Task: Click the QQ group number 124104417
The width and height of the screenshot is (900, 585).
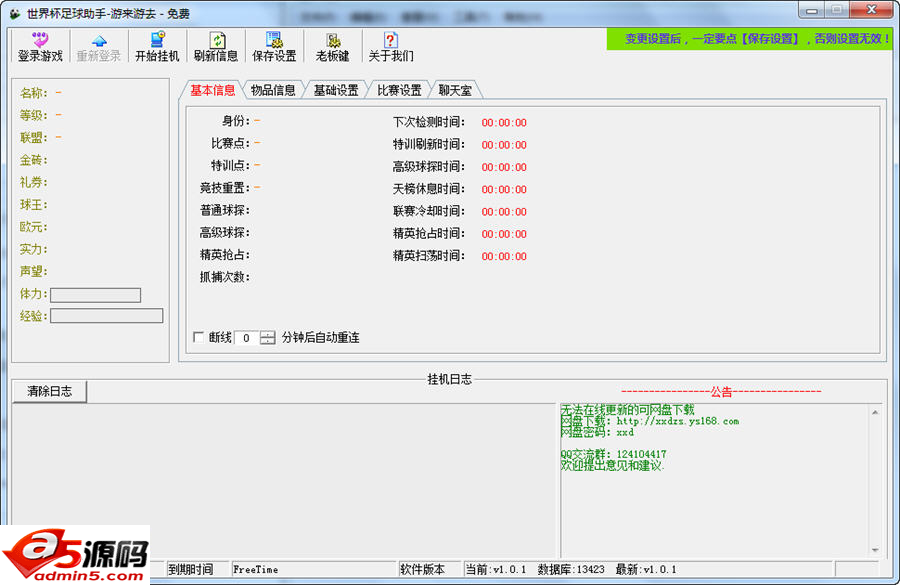Action: pyautogui.click(x=642, y=454)
